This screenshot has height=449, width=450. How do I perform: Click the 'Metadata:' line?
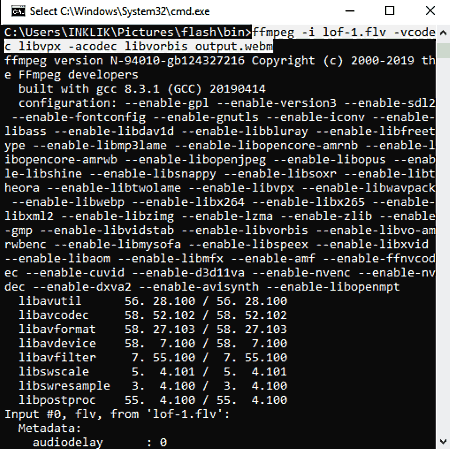[50, 428]
